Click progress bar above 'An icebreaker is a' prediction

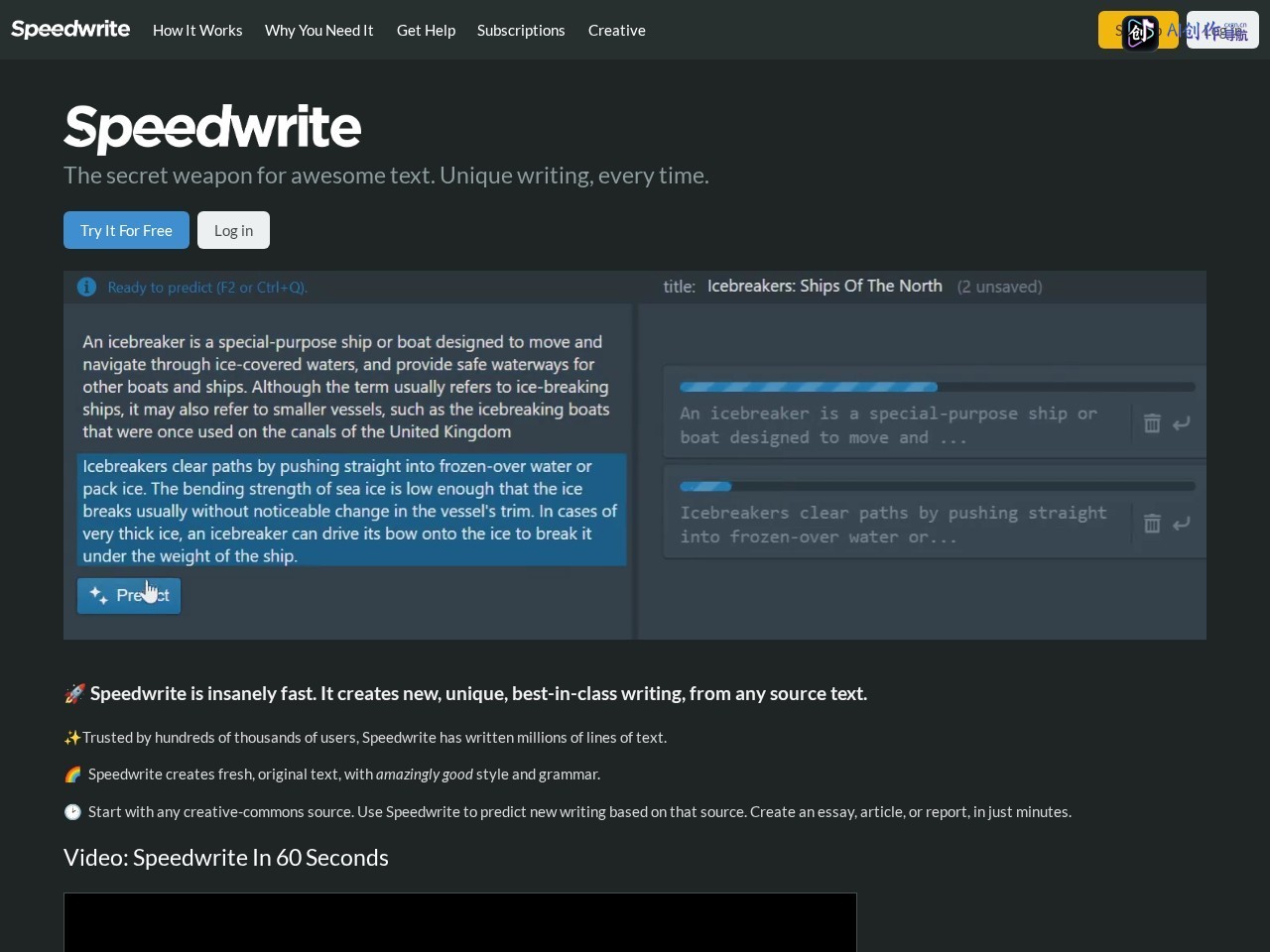(937, 387)
